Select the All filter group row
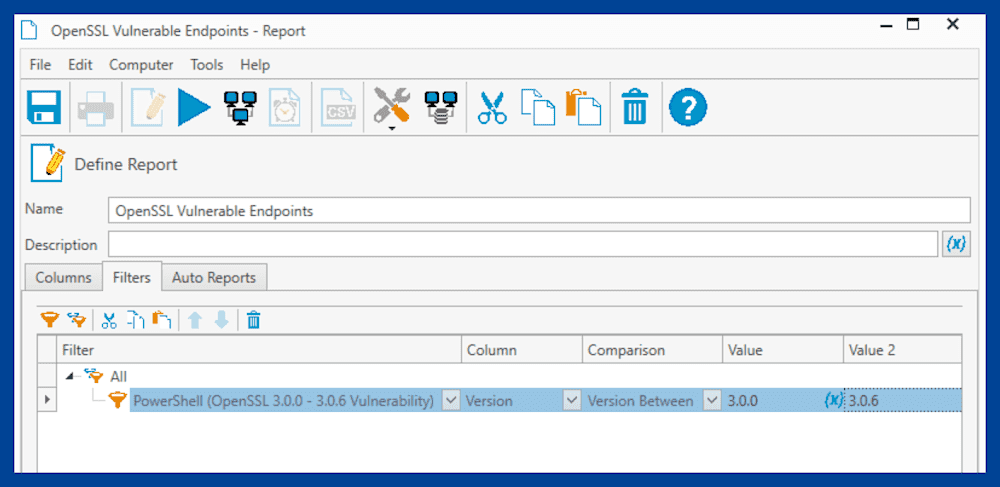 click(510, 376)
